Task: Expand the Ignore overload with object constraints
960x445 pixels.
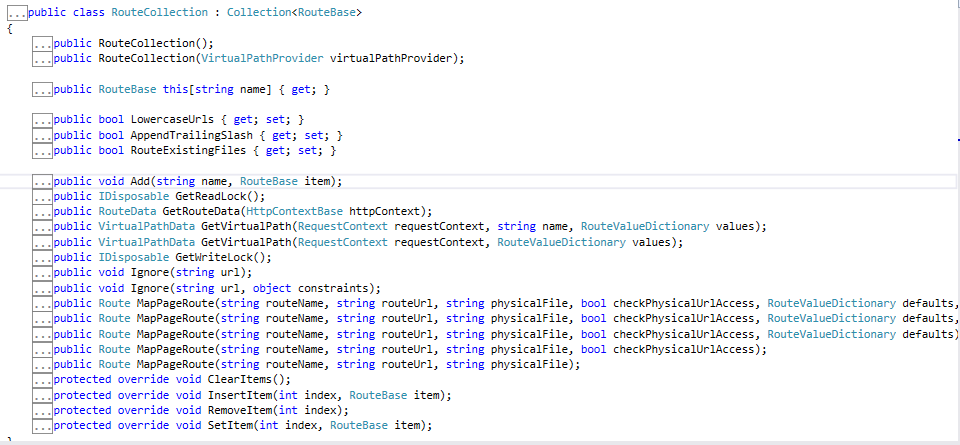Action: [x=43, y=288]
